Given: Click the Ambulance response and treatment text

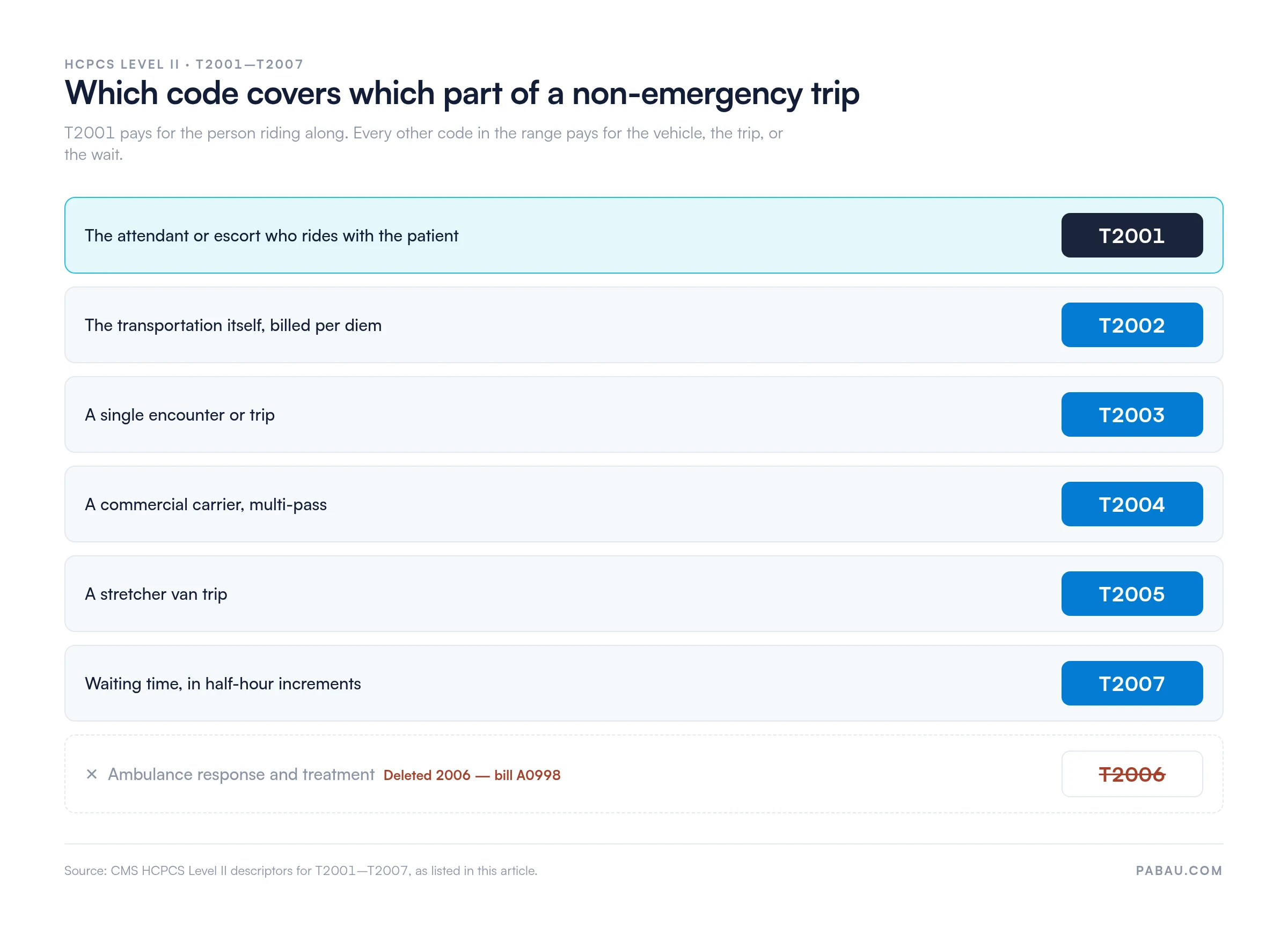Looking at the screenshot, I should pyautogui.click(x=241, y=774).
